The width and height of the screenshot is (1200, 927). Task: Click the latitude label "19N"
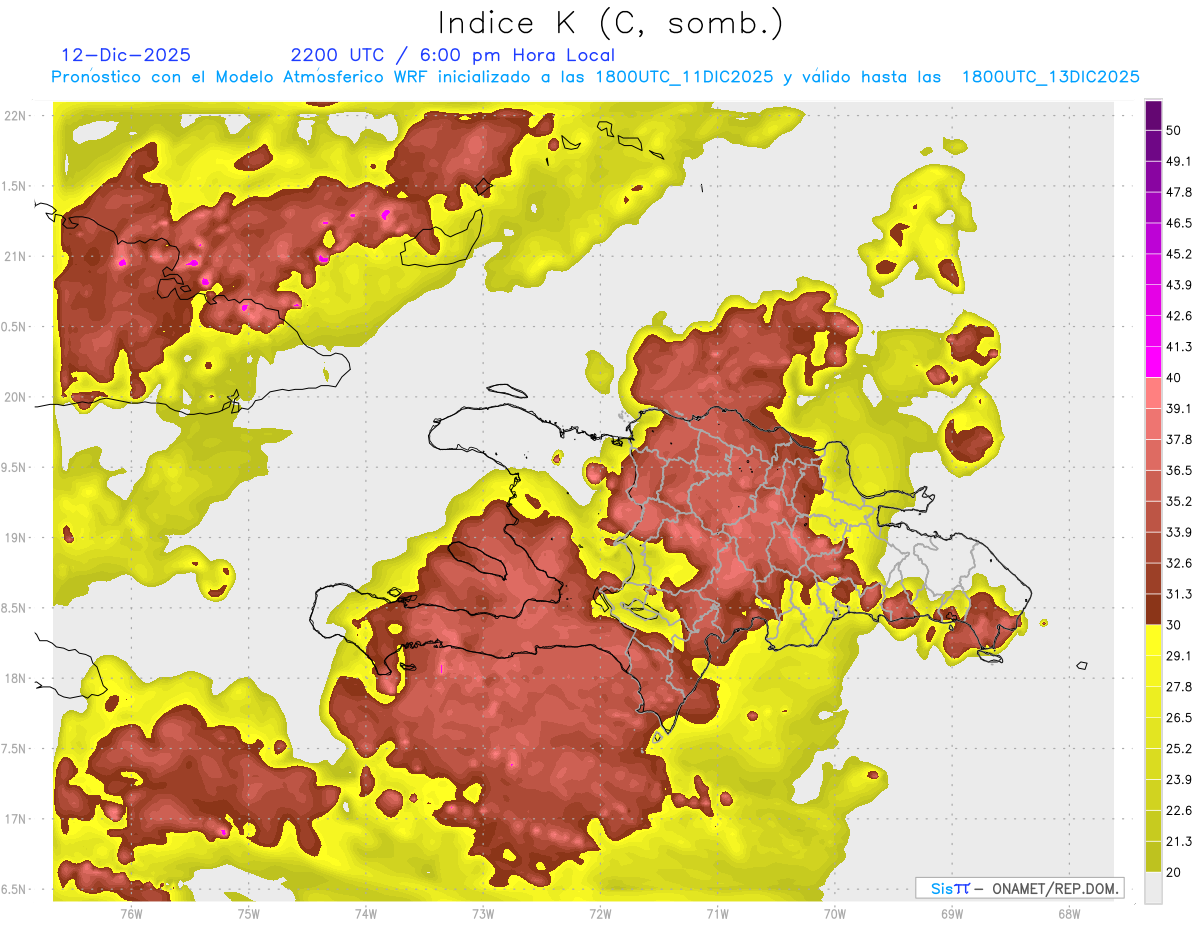[x=16, y=538]
